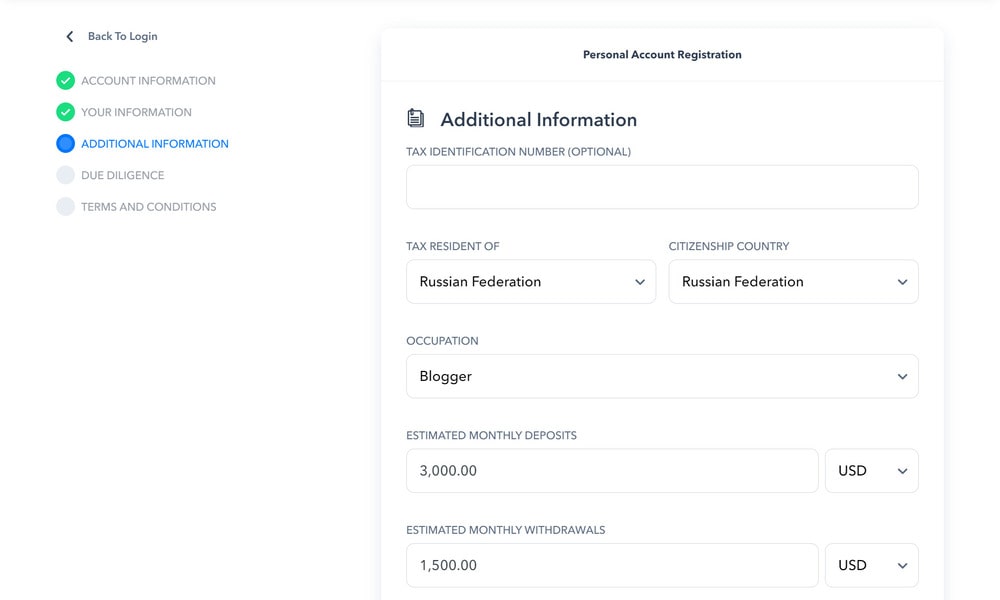Viewport: 1000px width, 600px height.
Task: Focus the Tax Identification Number field
Action: coord(661,187)
